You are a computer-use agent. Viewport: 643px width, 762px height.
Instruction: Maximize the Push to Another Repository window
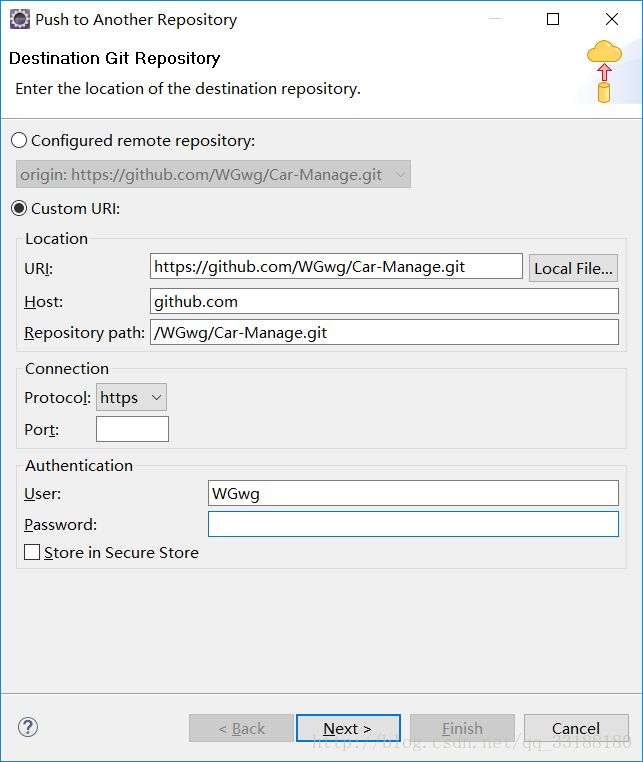[553, 19]
